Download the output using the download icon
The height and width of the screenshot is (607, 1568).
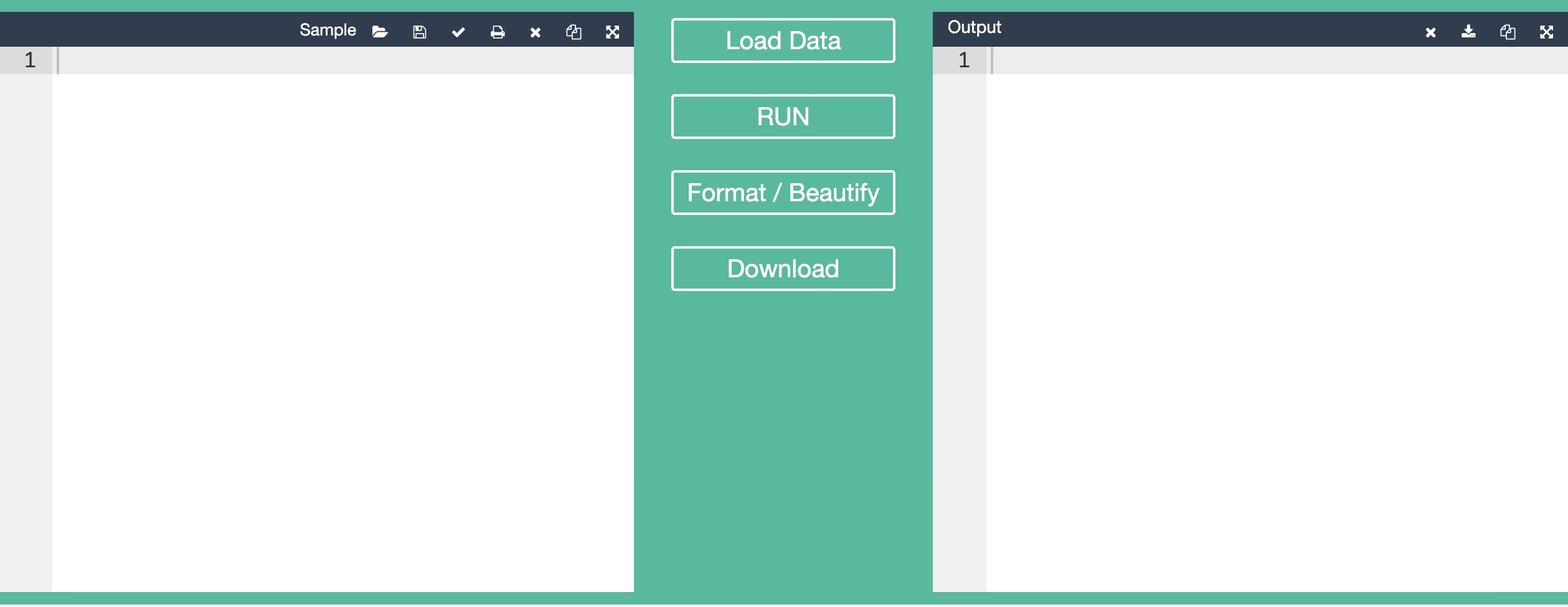click(x=1469, y=31)
